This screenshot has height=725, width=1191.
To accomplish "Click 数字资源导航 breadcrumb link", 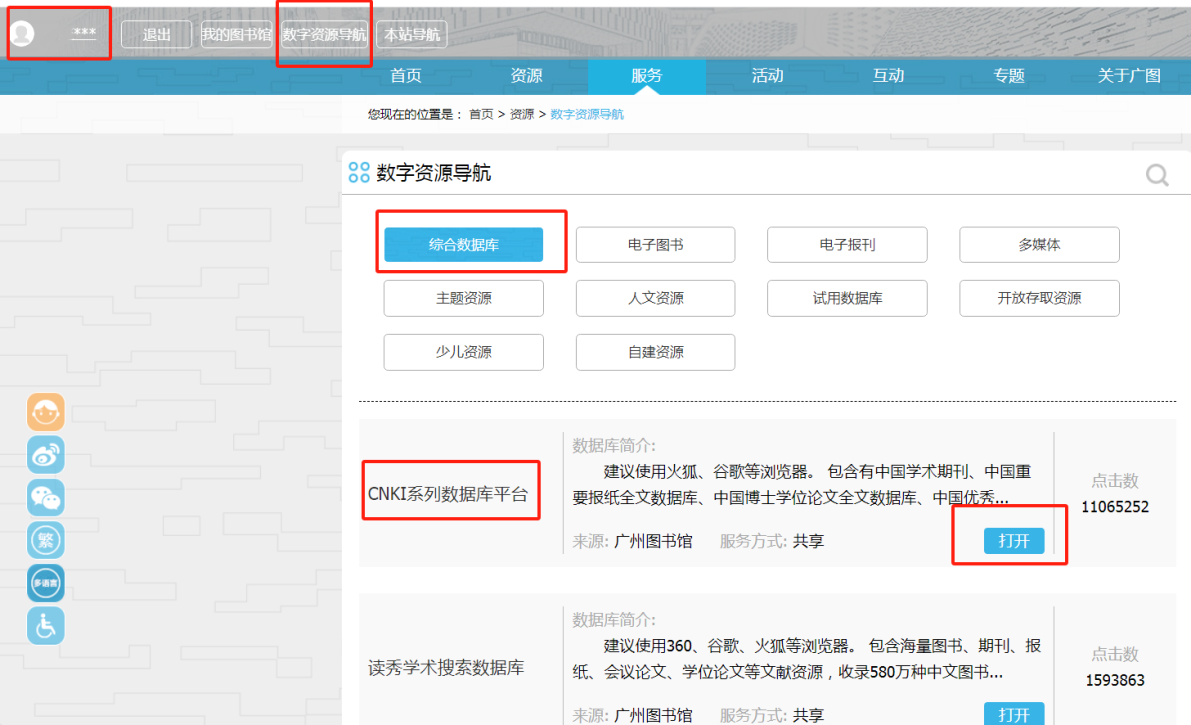I will coord(586,114).
